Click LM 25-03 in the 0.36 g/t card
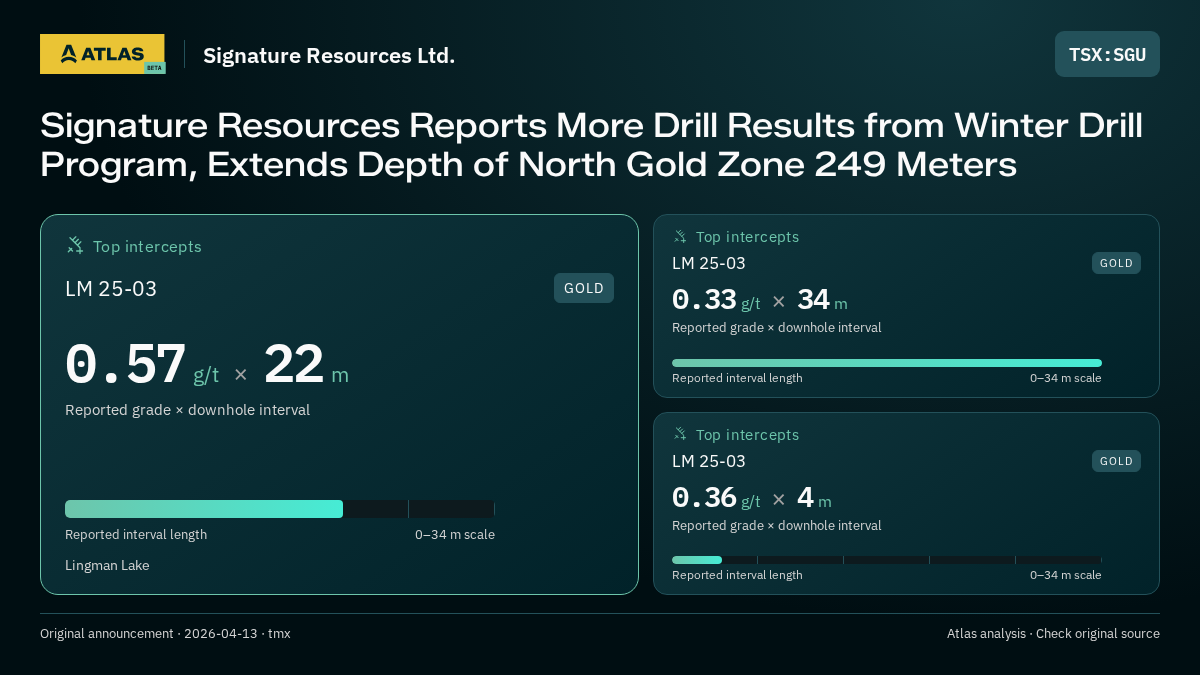Image resolution: width=1200 pixels, height=675 pixels. [709, 462]
